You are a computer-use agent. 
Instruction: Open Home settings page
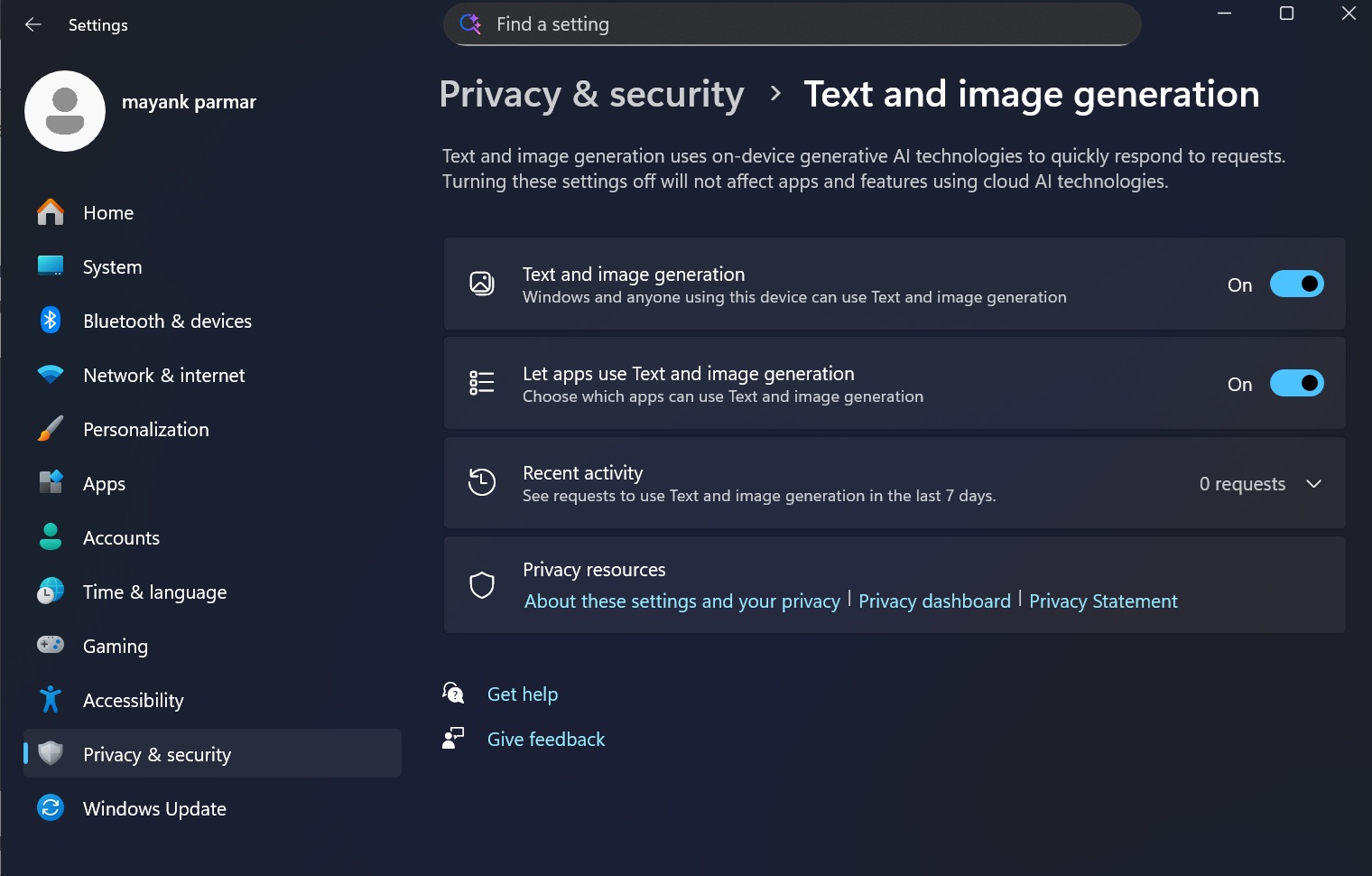click(x=108, y=212)
